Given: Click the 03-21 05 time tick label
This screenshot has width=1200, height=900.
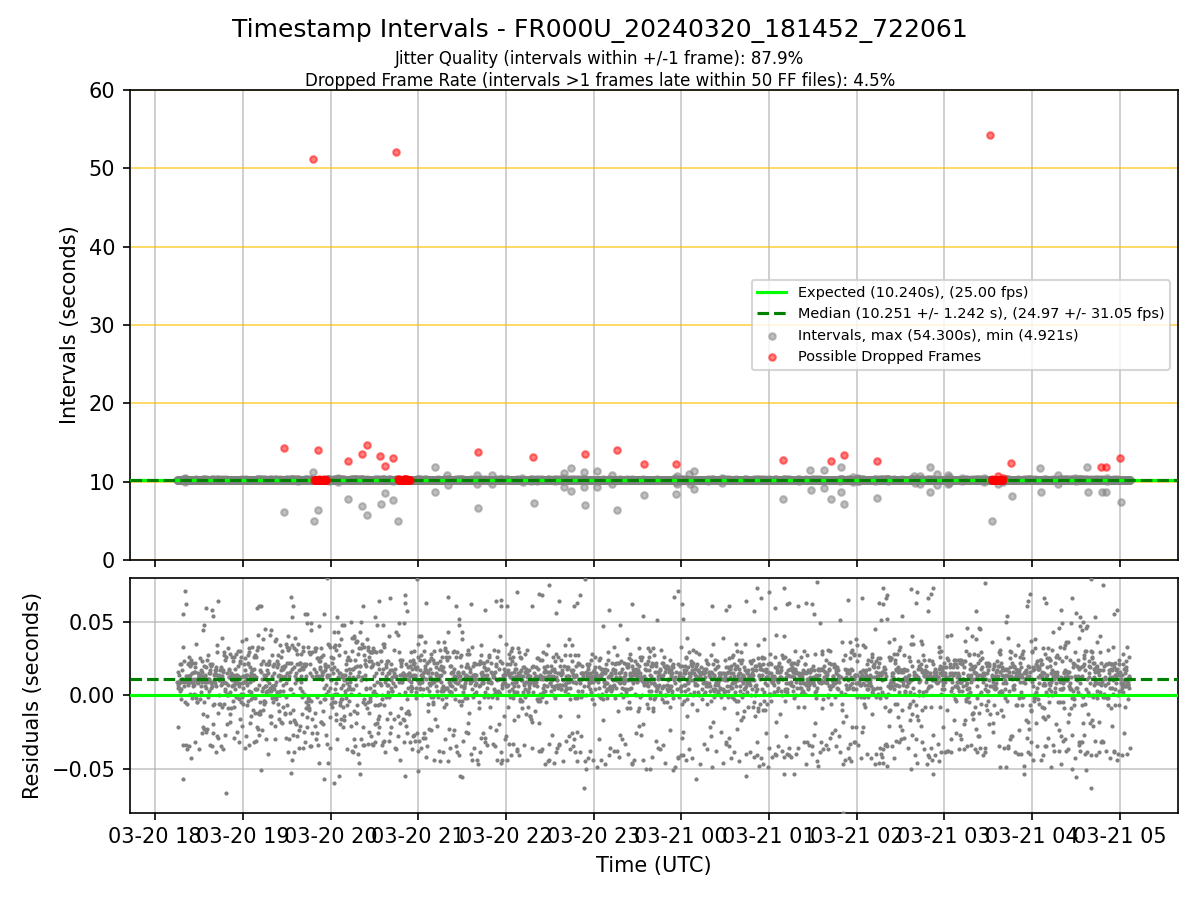Looking at the screenshot, I should tap(1119, 836).
